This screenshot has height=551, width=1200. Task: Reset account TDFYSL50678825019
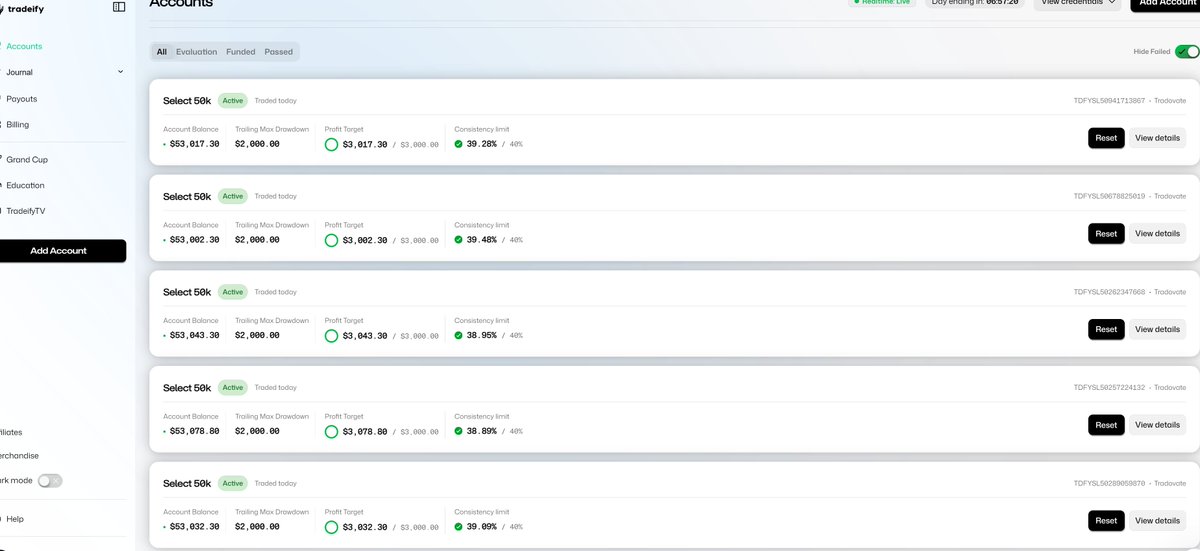coord(1106,234)
